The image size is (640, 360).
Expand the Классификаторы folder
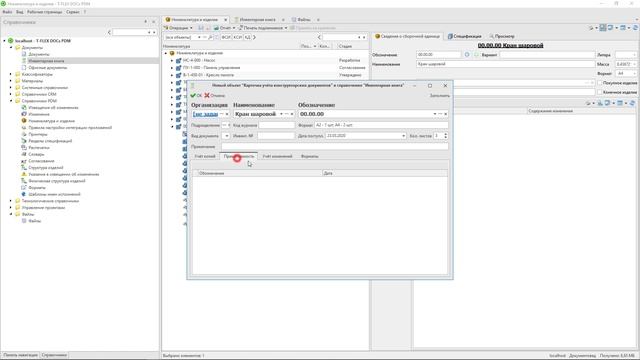click(x=11, y=74)
